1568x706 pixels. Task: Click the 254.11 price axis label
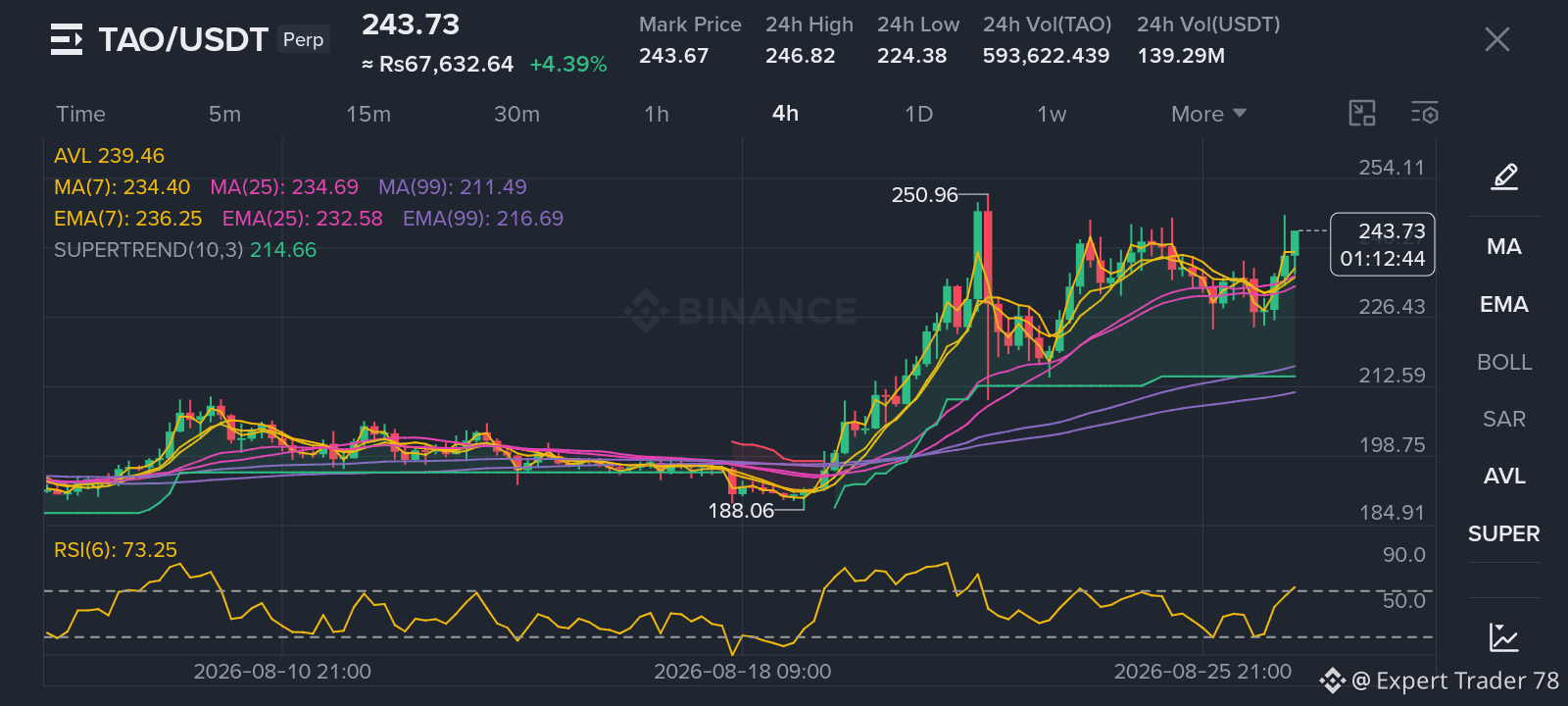[x=1392, y=168]
